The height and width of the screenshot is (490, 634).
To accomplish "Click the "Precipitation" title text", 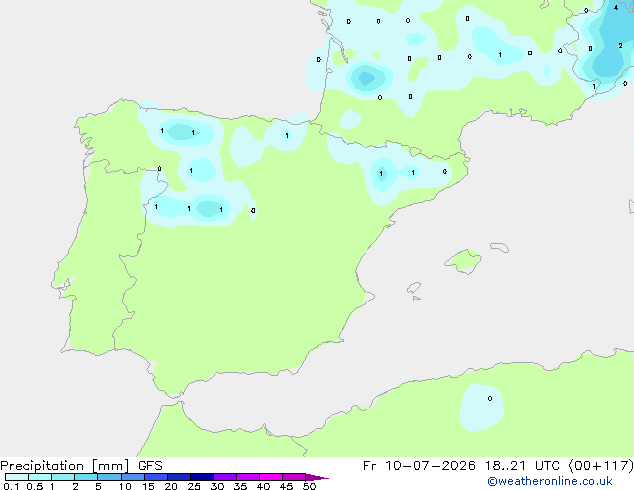I will click(x=42, y=466).
